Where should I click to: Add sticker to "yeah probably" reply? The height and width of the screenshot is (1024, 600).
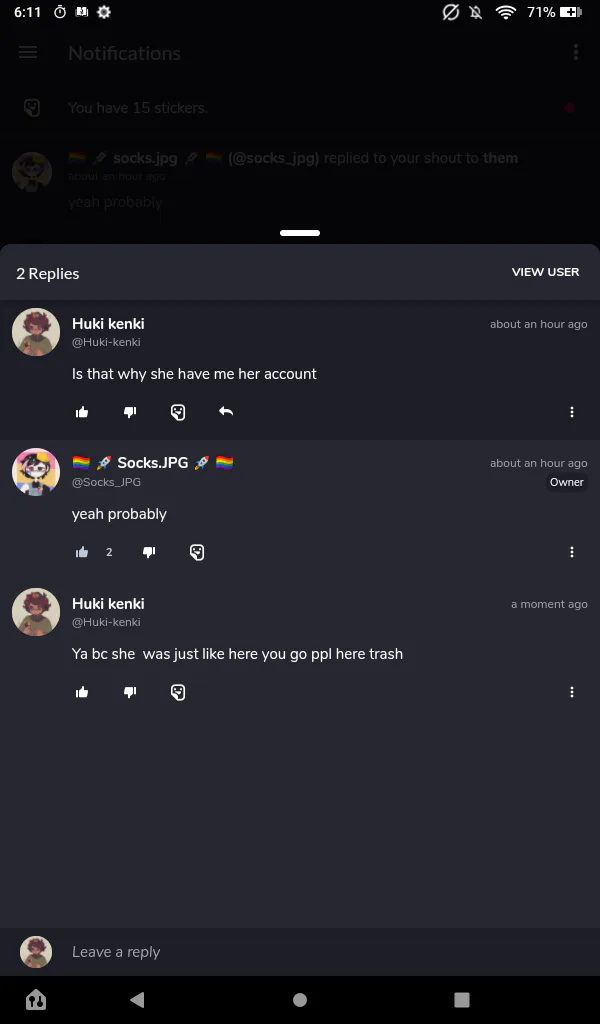tap(197, 552)
